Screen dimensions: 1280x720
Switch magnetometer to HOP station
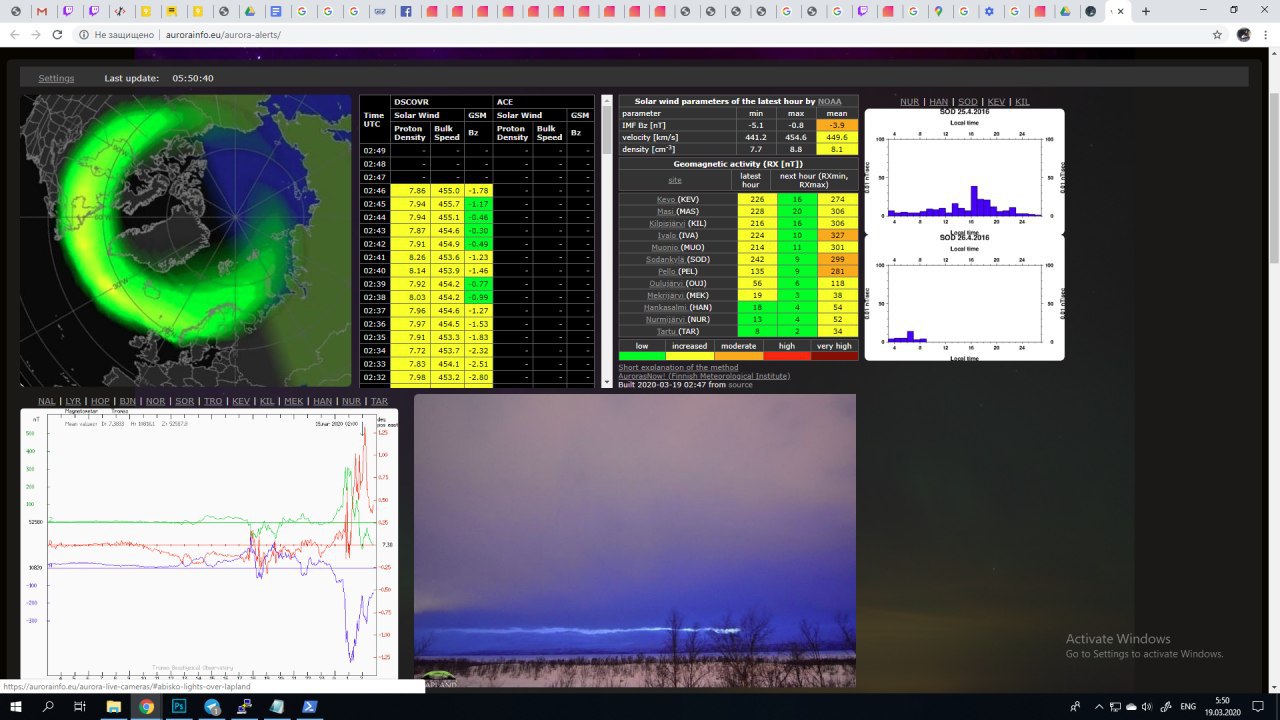point(101,401)
